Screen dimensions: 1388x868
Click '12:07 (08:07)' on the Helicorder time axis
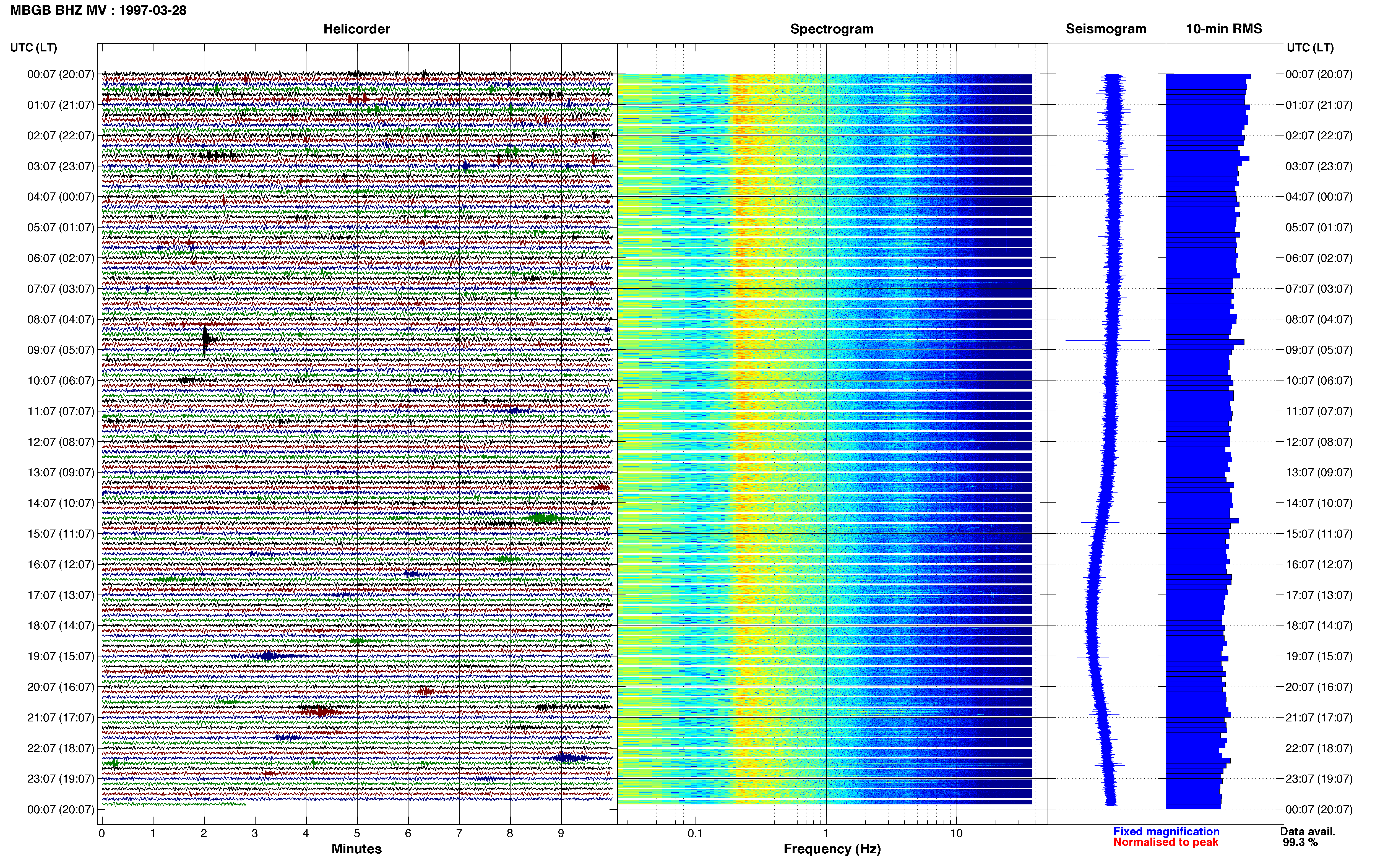point(60,442)
